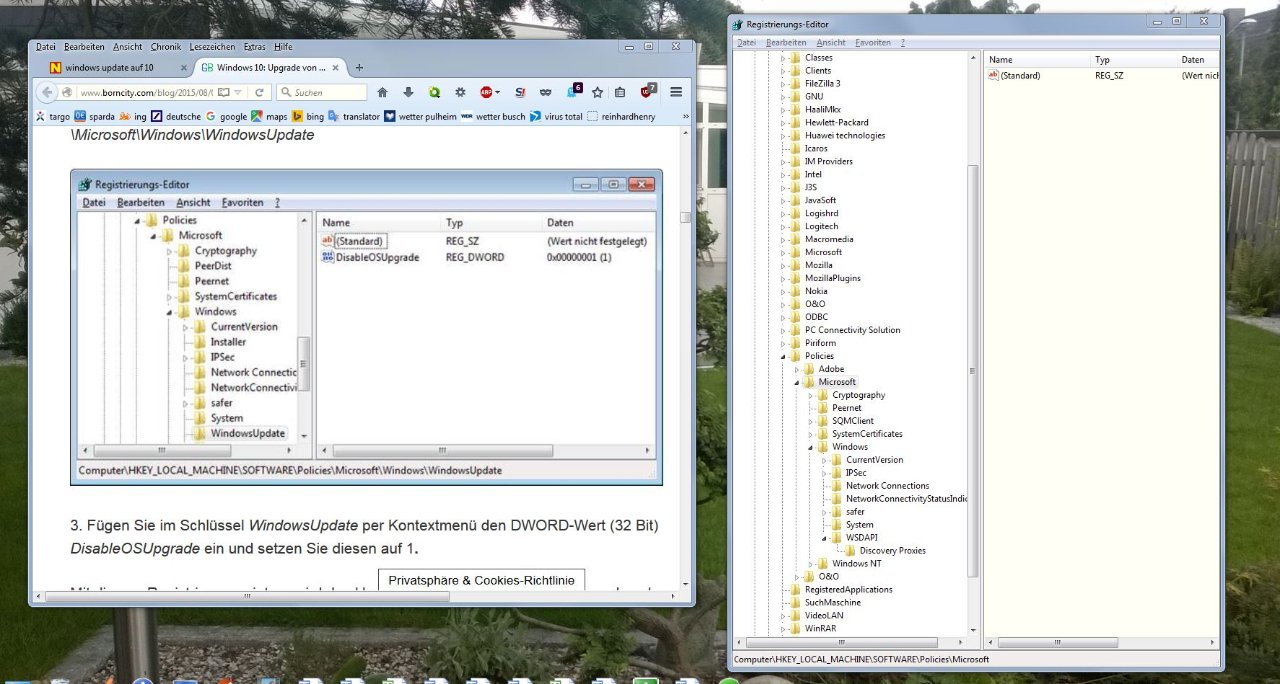This screenshot has height=684, width=1280.
Task: Select the 'WinRAR' key folder icon
Action: click(x=796, y=629)
